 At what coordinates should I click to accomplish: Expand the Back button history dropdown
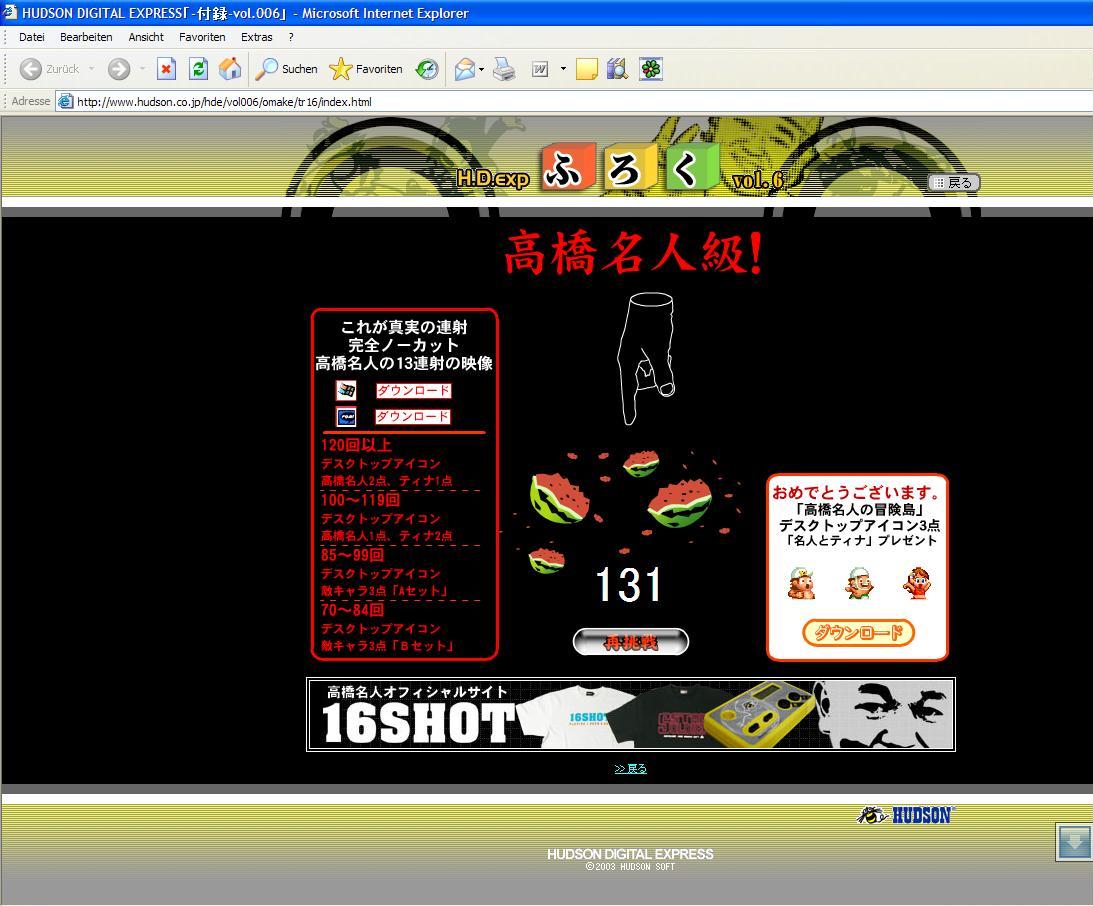coord(91,69)
